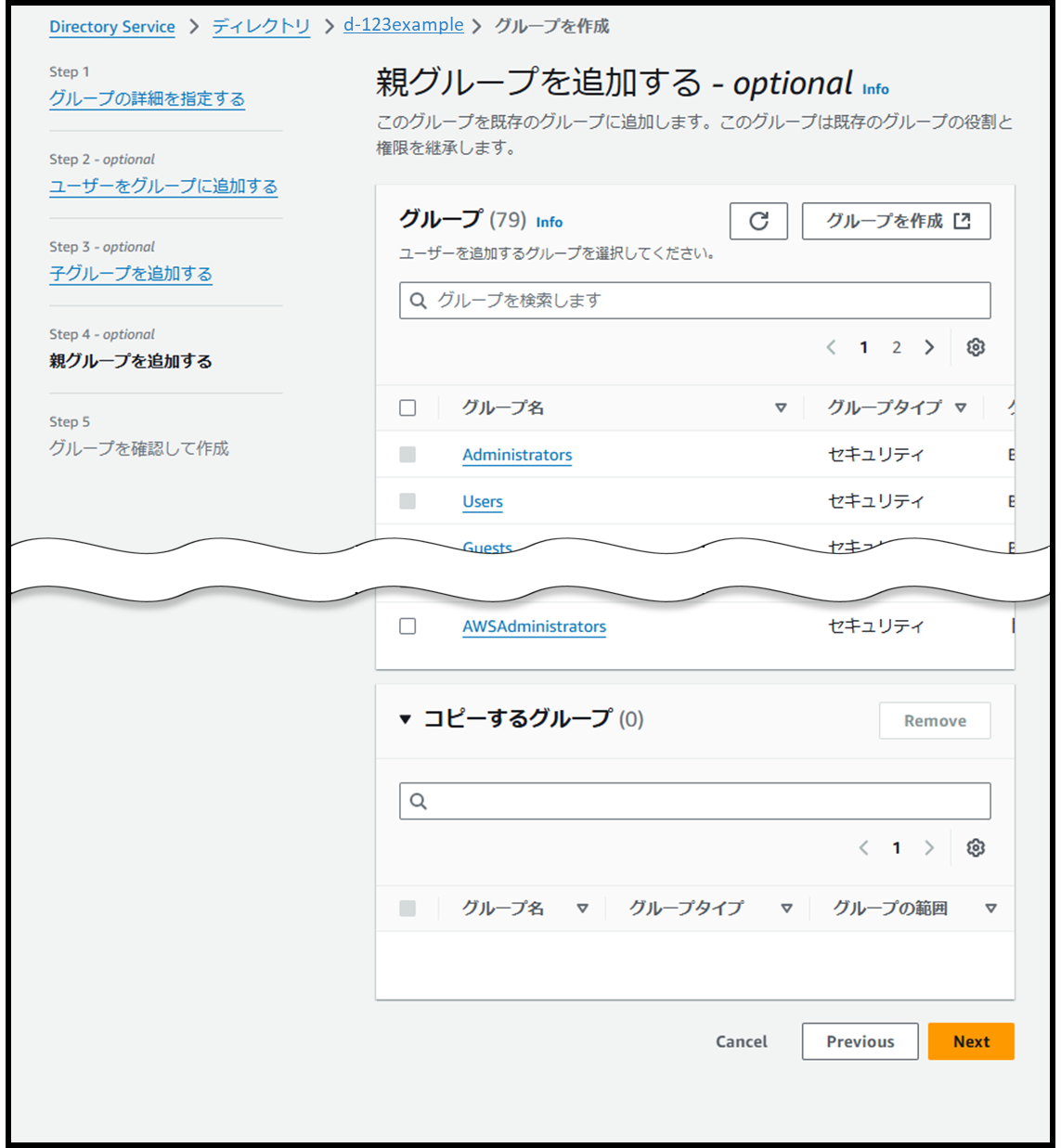1061x1148 pixels.
Task: Click the search icon in group search field
Action: (419, 301)
